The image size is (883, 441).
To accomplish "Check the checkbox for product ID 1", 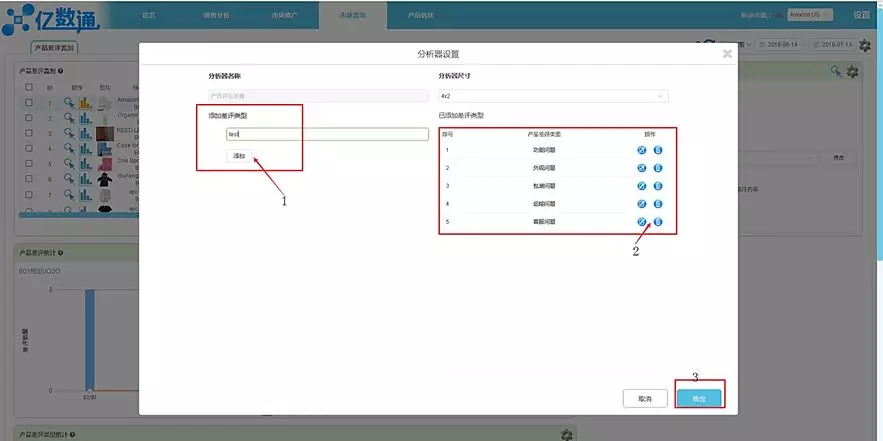I will [x=29, y=103].
